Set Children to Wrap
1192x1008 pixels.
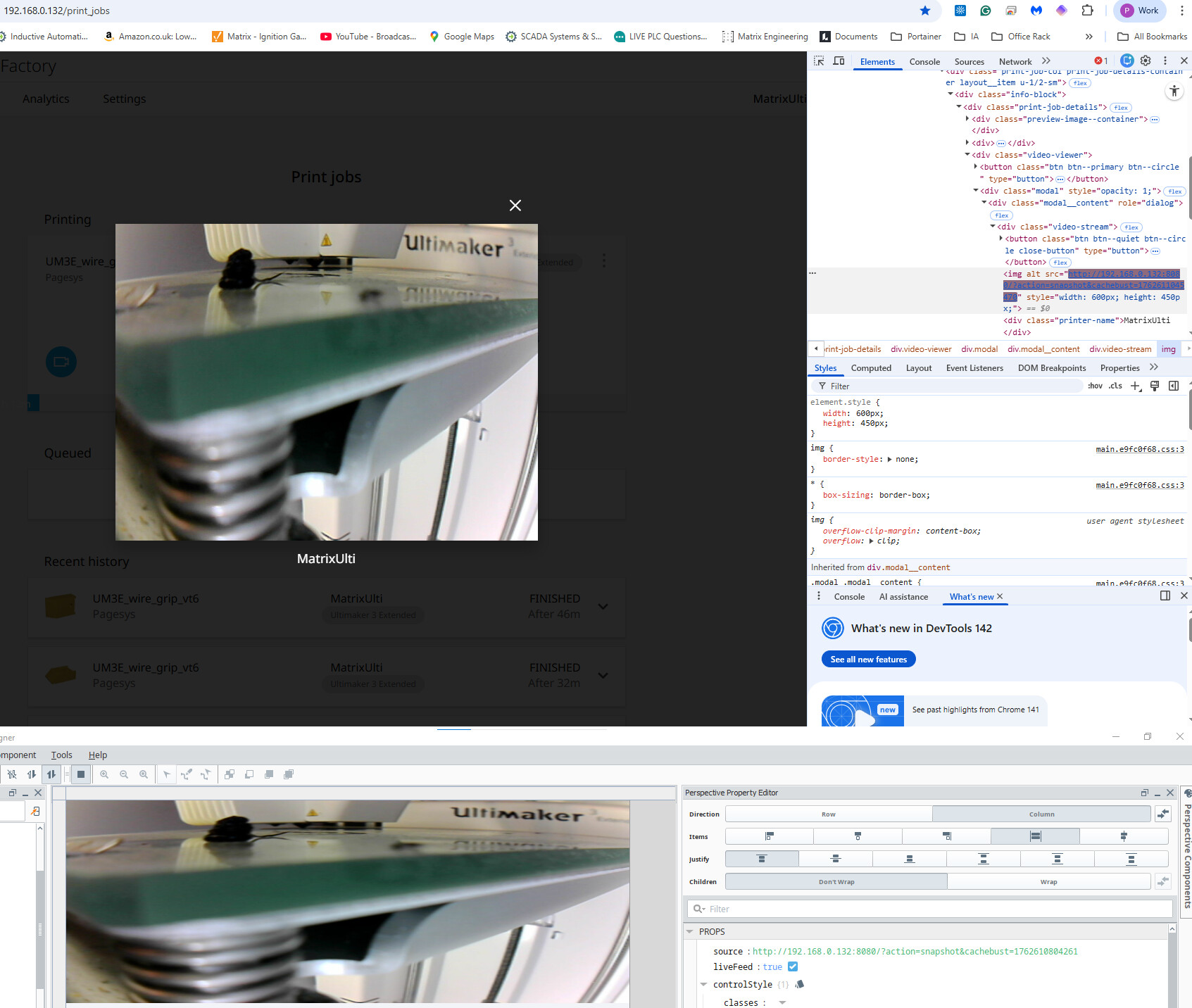click(1048, 882)
